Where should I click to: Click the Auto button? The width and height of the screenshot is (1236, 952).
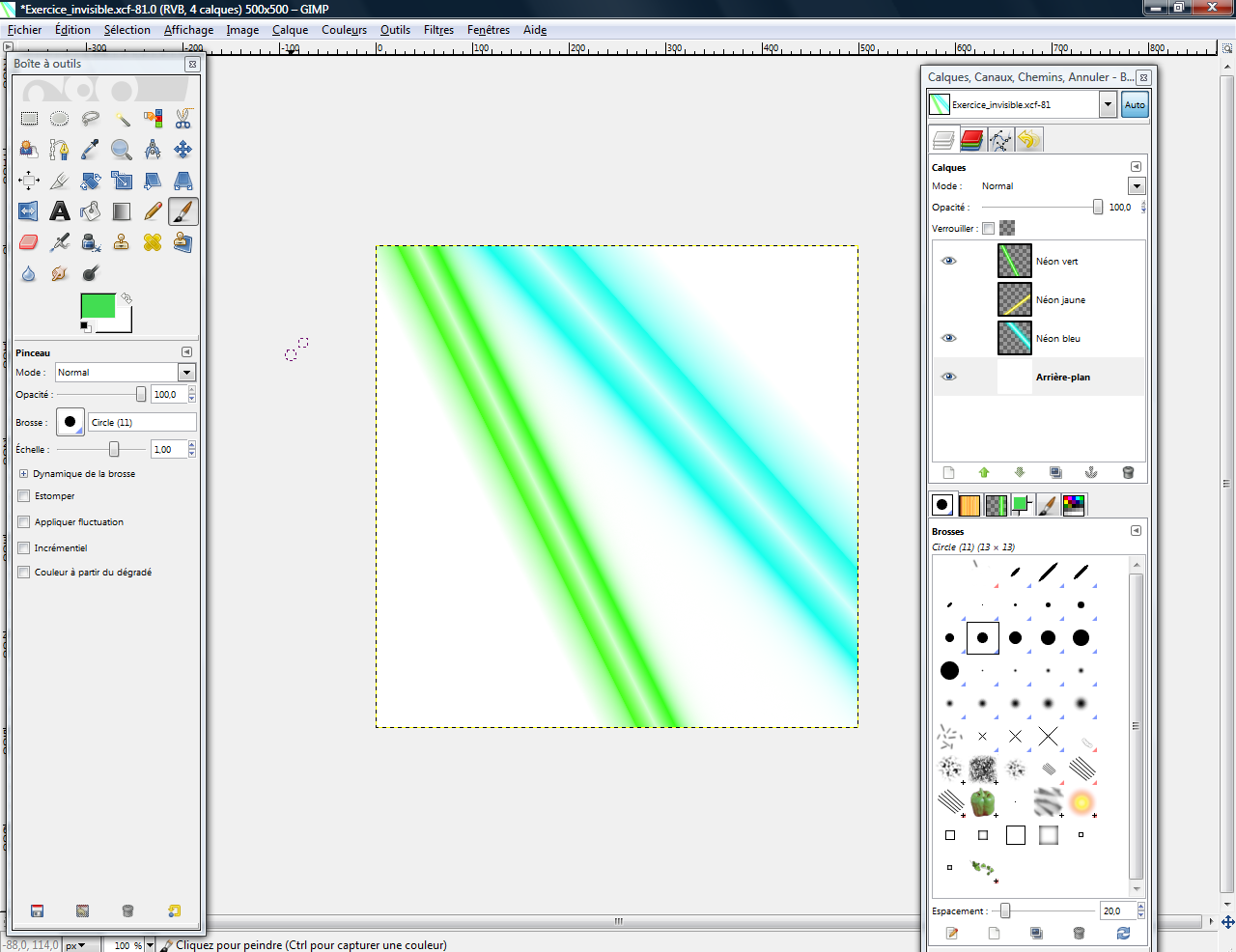click(1135, 105)
